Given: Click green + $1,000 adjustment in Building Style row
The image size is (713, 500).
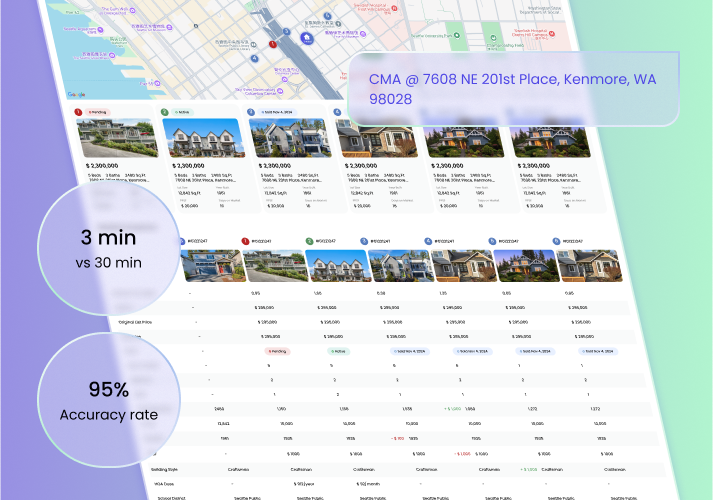Looking at the screenshot, I should 528,470.
